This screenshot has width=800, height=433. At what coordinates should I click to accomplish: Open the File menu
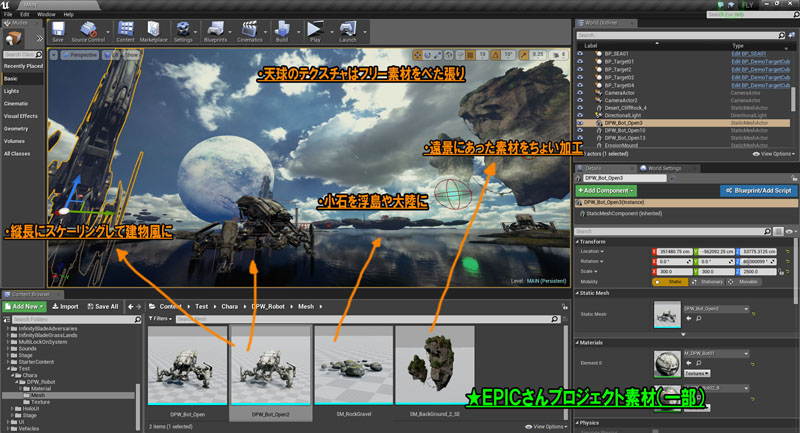point(8,14)
